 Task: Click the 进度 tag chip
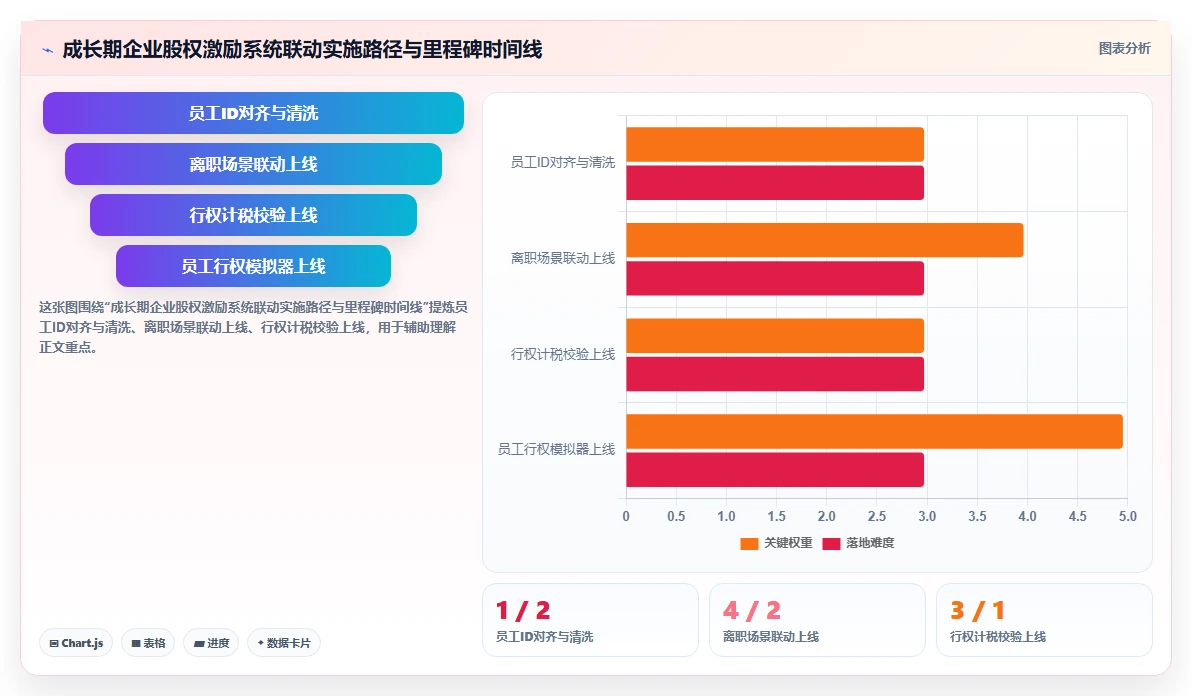click(x=211, y=643)
